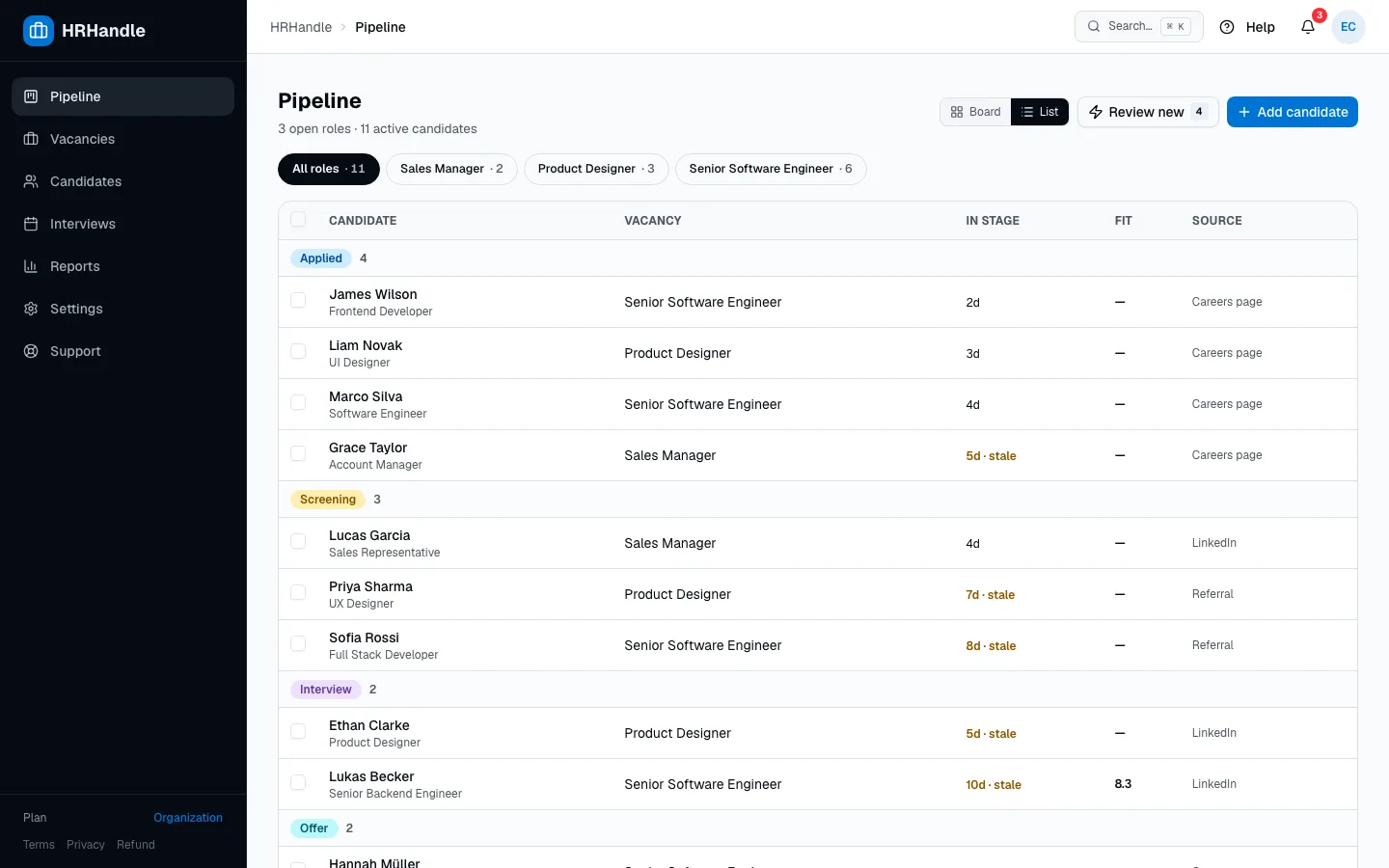The width and height of the screenshot is (1389, 868).
Task: Focus the Search input field
Action: click(x=1139, y=27)
